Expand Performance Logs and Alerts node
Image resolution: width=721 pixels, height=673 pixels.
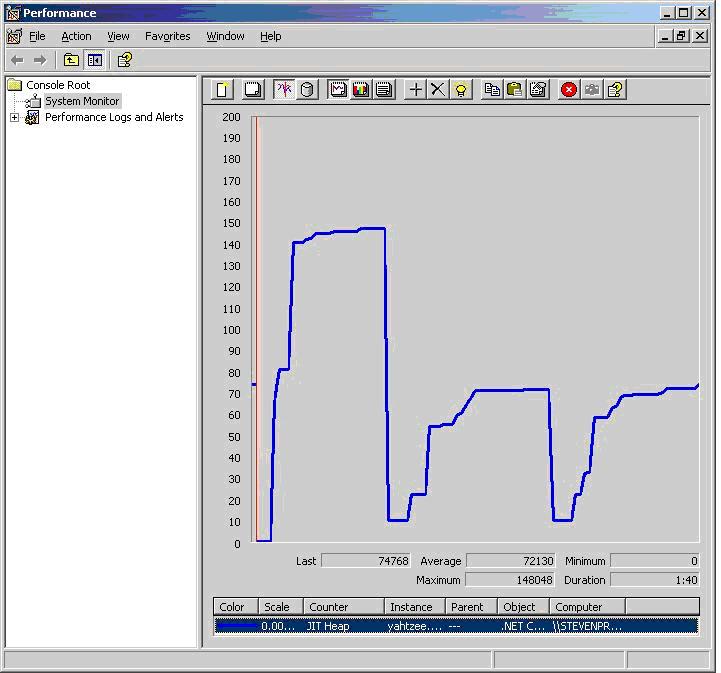tap(15, 118)
